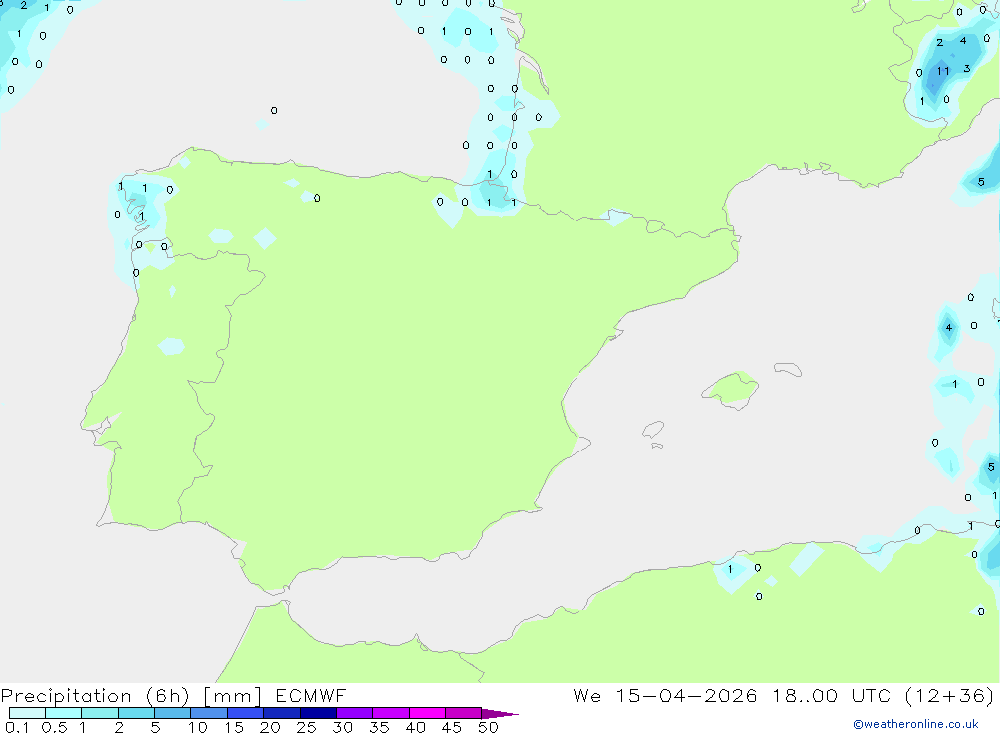The image size is (1000, 733).
Task: Click the legend label "20"
Action: (270, 727)
